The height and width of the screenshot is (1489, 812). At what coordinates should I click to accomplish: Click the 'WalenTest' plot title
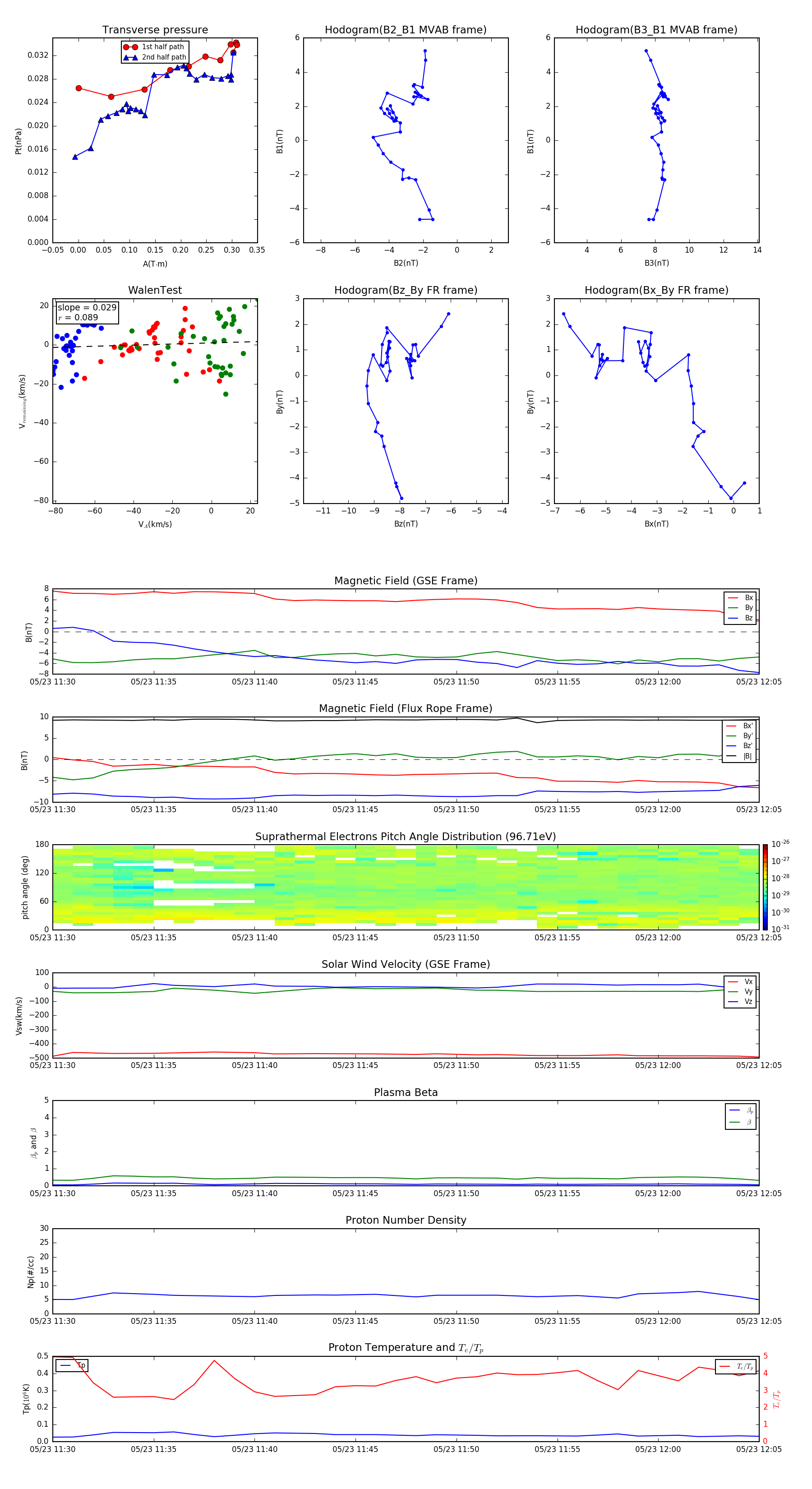155,290
